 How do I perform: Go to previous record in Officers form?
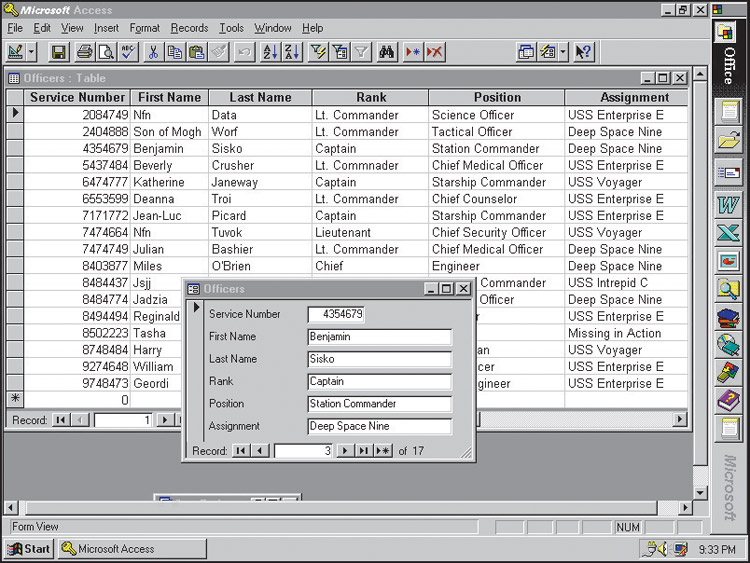[260, 451]
